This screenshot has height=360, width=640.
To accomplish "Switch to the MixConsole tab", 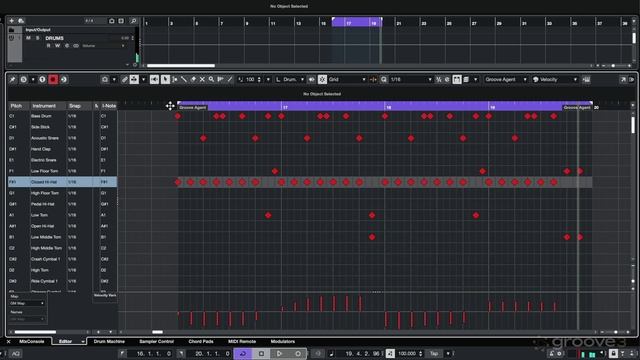I will [31, 341].
